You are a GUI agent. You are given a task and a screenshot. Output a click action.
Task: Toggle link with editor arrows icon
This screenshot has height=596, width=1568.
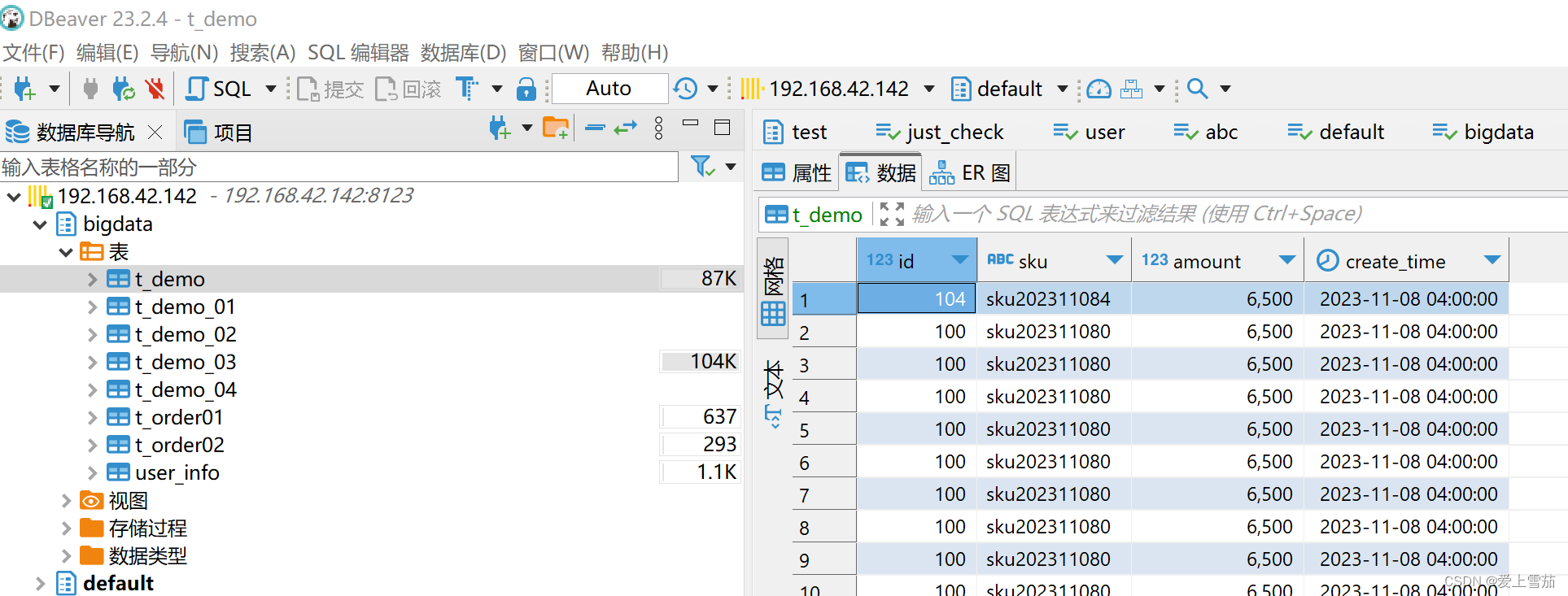tap(625, 128)
